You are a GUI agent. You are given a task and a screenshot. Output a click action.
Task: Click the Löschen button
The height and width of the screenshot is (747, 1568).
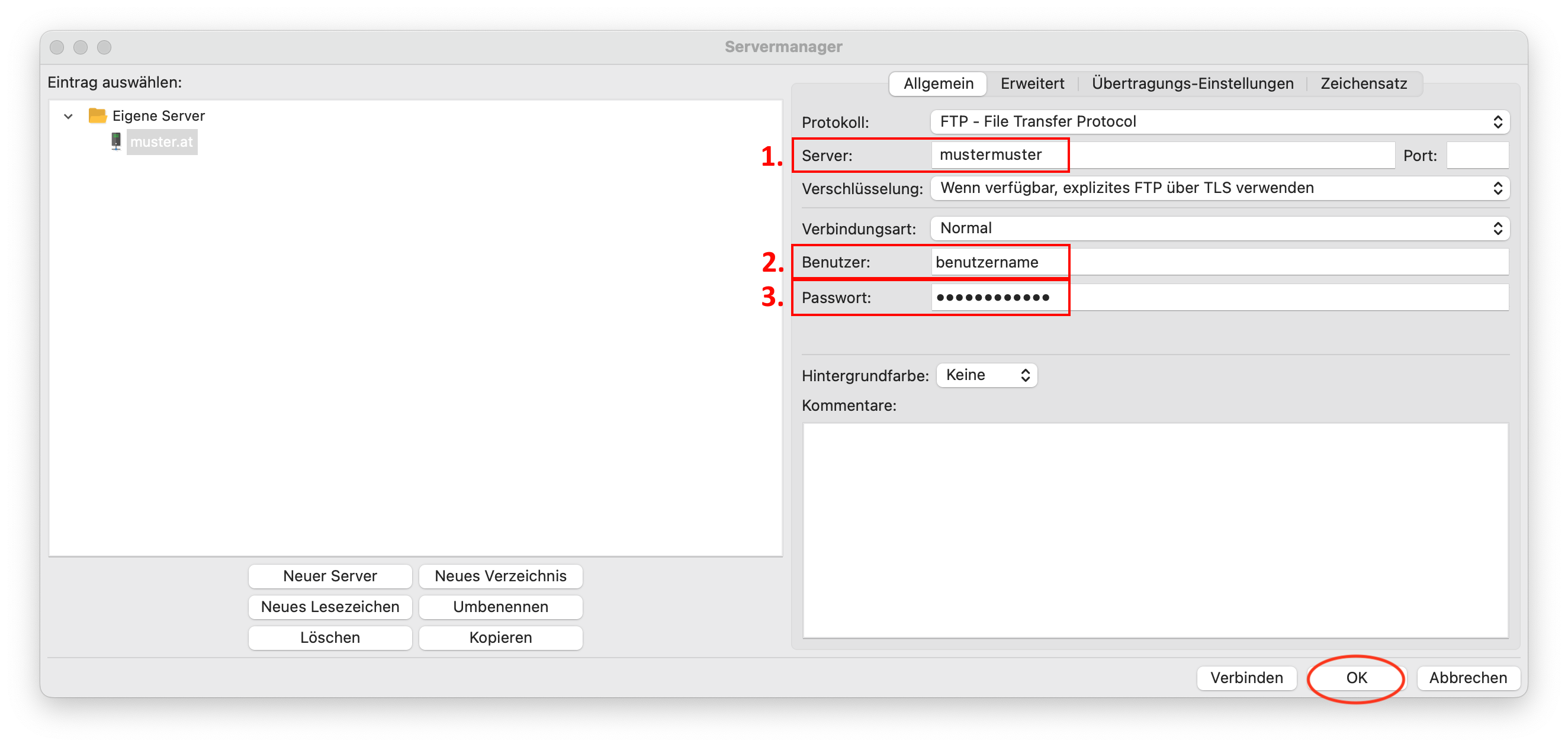[330, 637]
